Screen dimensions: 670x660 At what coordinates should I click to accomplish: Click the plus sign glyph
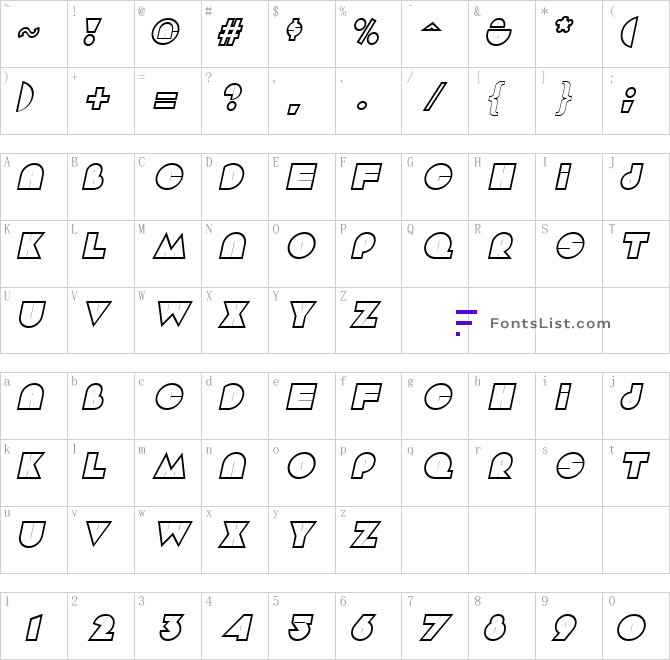(x=98, y=99)
